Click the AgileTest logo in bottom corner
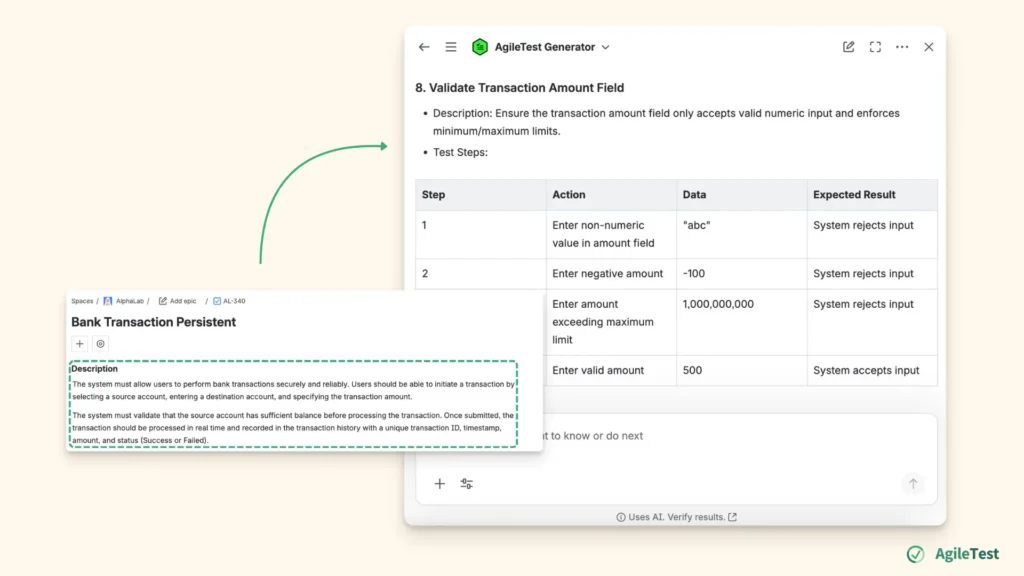The height and width of the screenshot is (576, 1024). coord(953,554)
